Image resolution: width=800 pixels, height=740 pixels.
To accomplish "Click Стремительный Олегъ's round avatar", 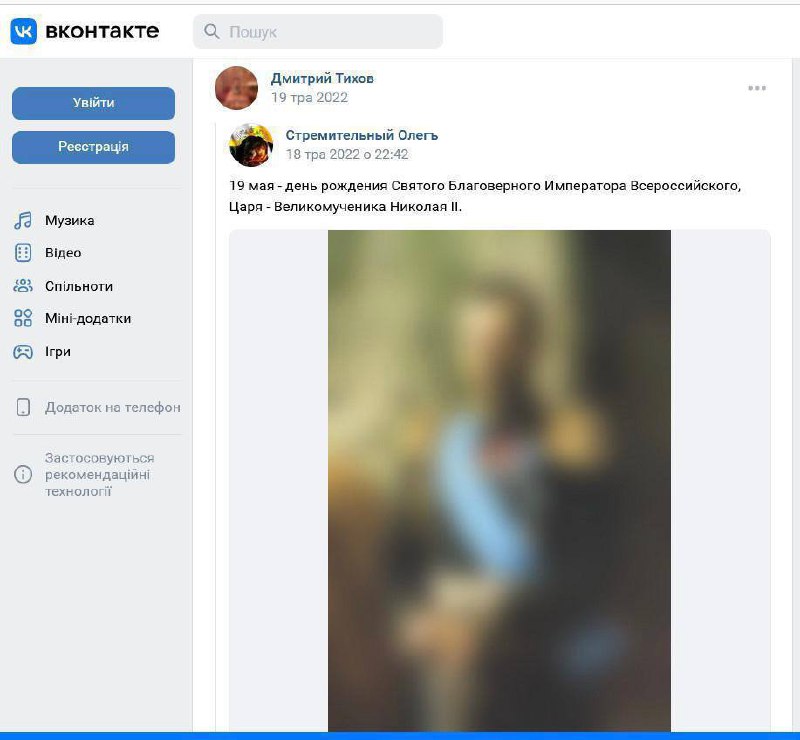I will [251, 145].
